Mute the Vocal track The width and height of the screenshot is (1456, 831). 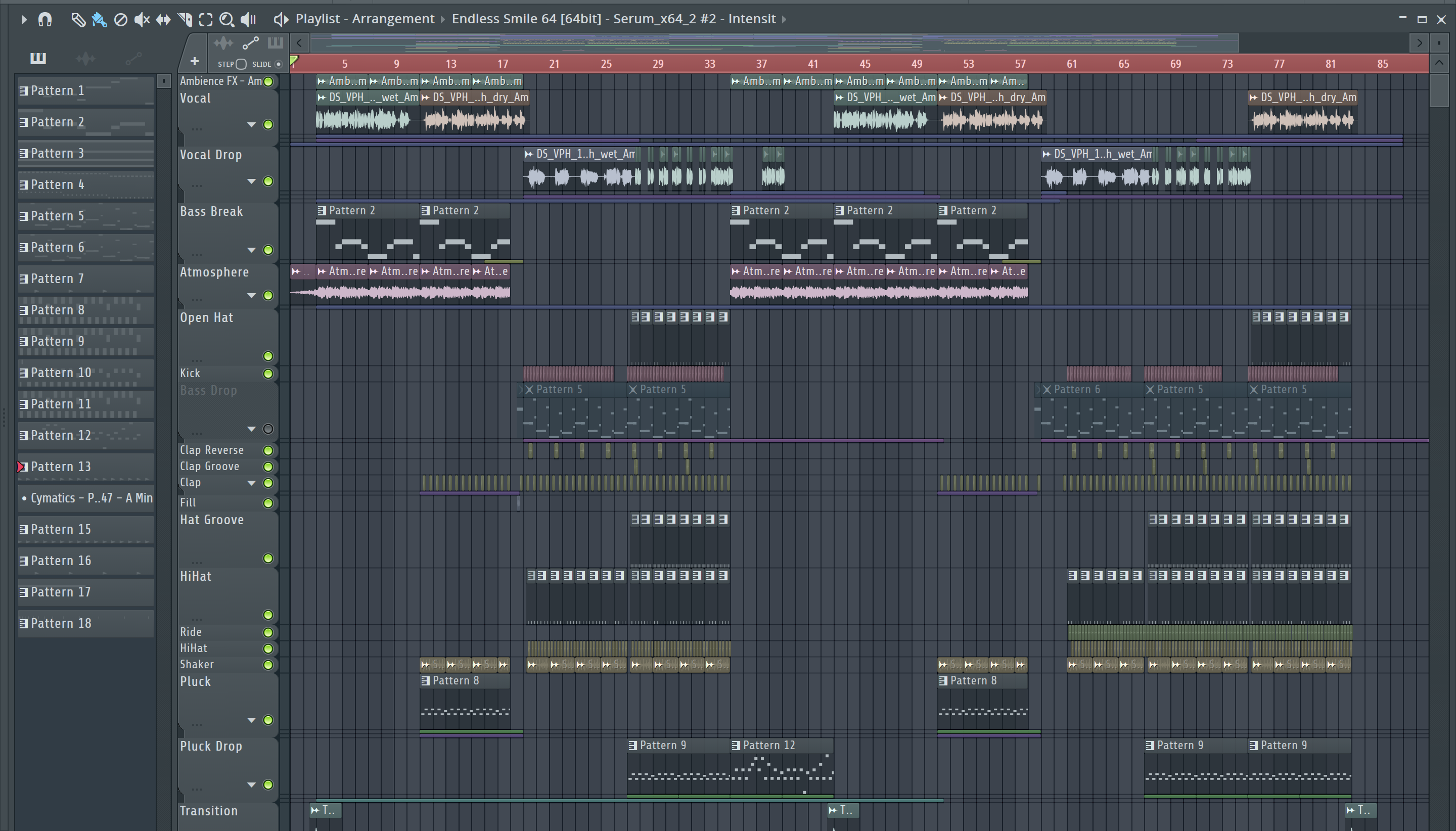267,124
